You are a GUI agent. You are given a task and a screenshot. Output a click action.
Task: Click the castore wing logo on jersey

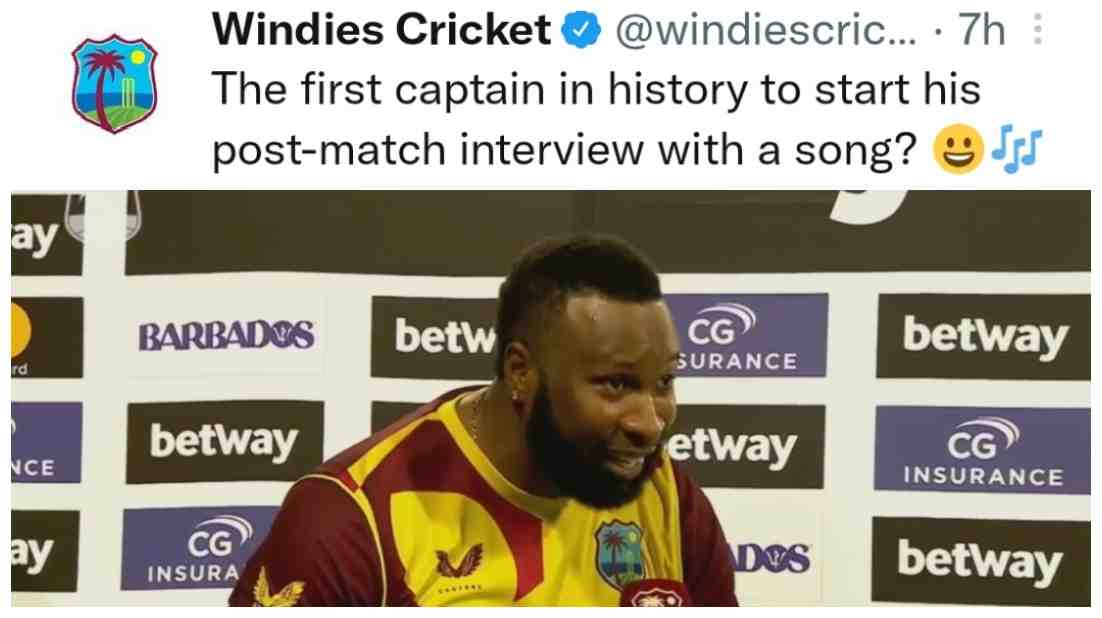click(x=460, y=560)
